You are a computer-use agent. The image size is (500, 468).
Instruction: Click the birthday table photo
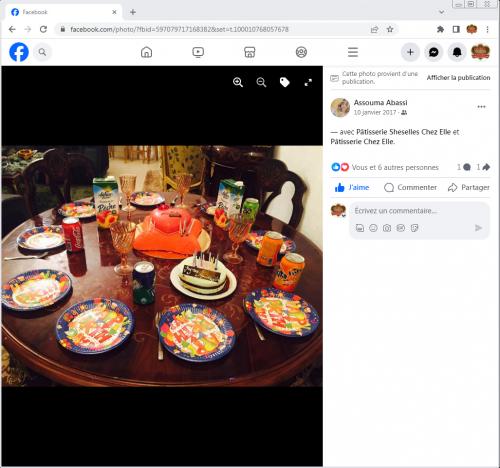point(162,266)
